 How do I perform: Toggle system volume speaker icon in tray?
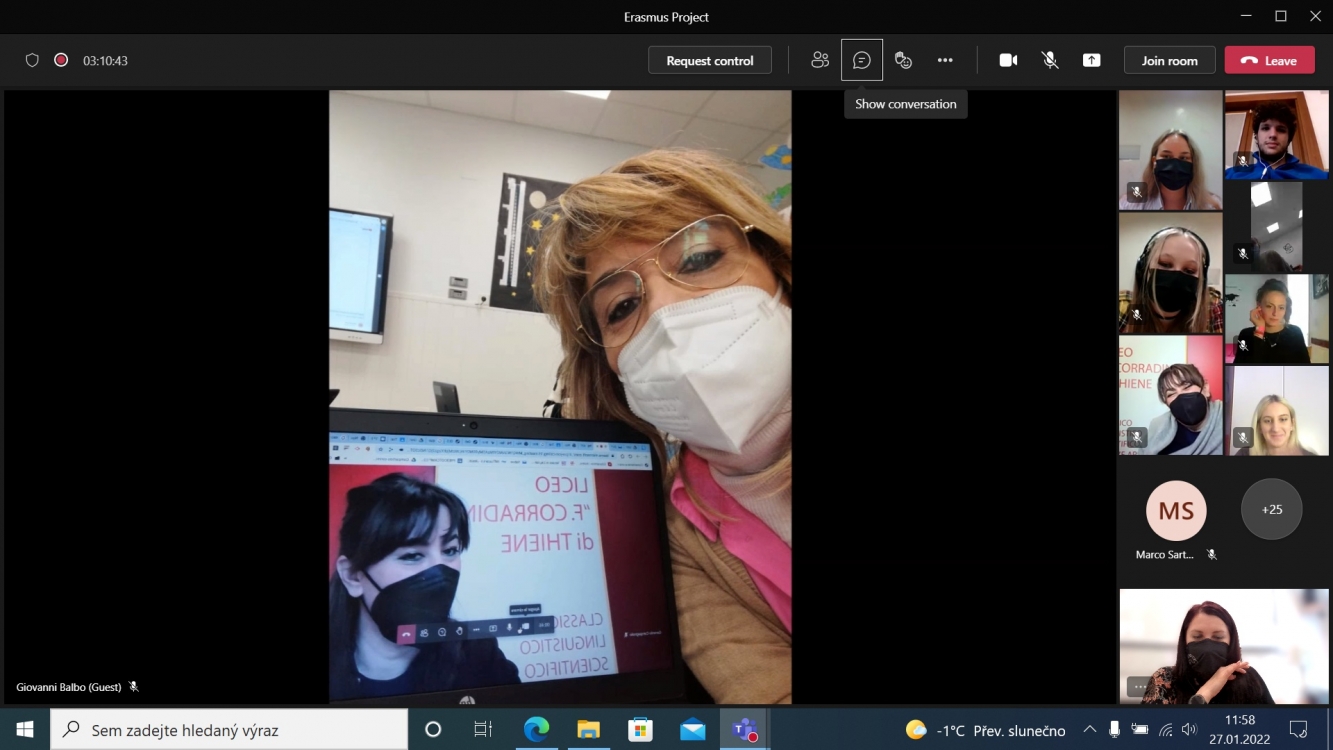1189,730
